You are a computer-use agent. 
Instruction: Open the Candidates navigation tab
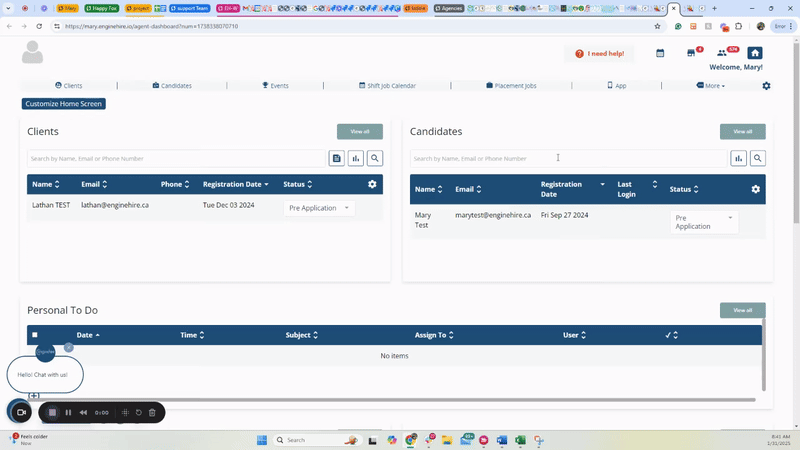(x=172, y=86)
